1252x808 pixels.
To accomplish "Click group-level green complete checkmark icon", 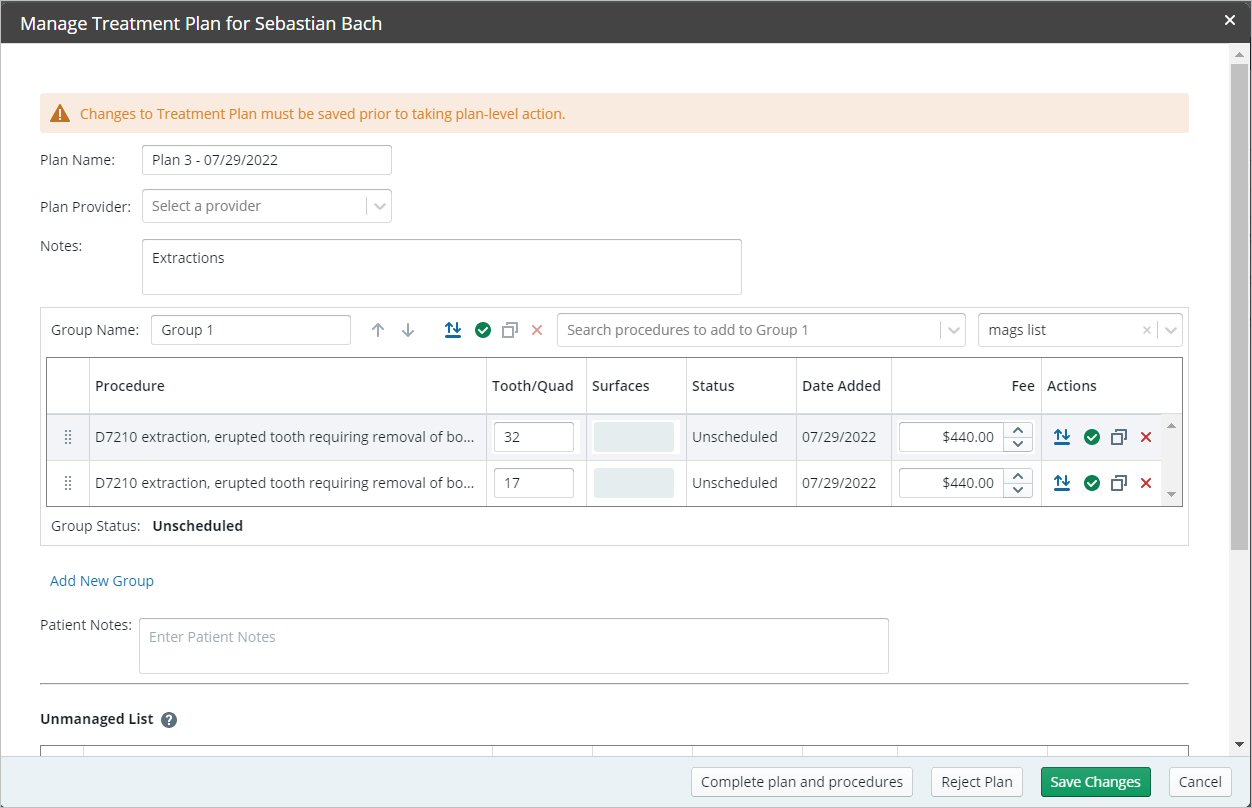I will [483, 330].
